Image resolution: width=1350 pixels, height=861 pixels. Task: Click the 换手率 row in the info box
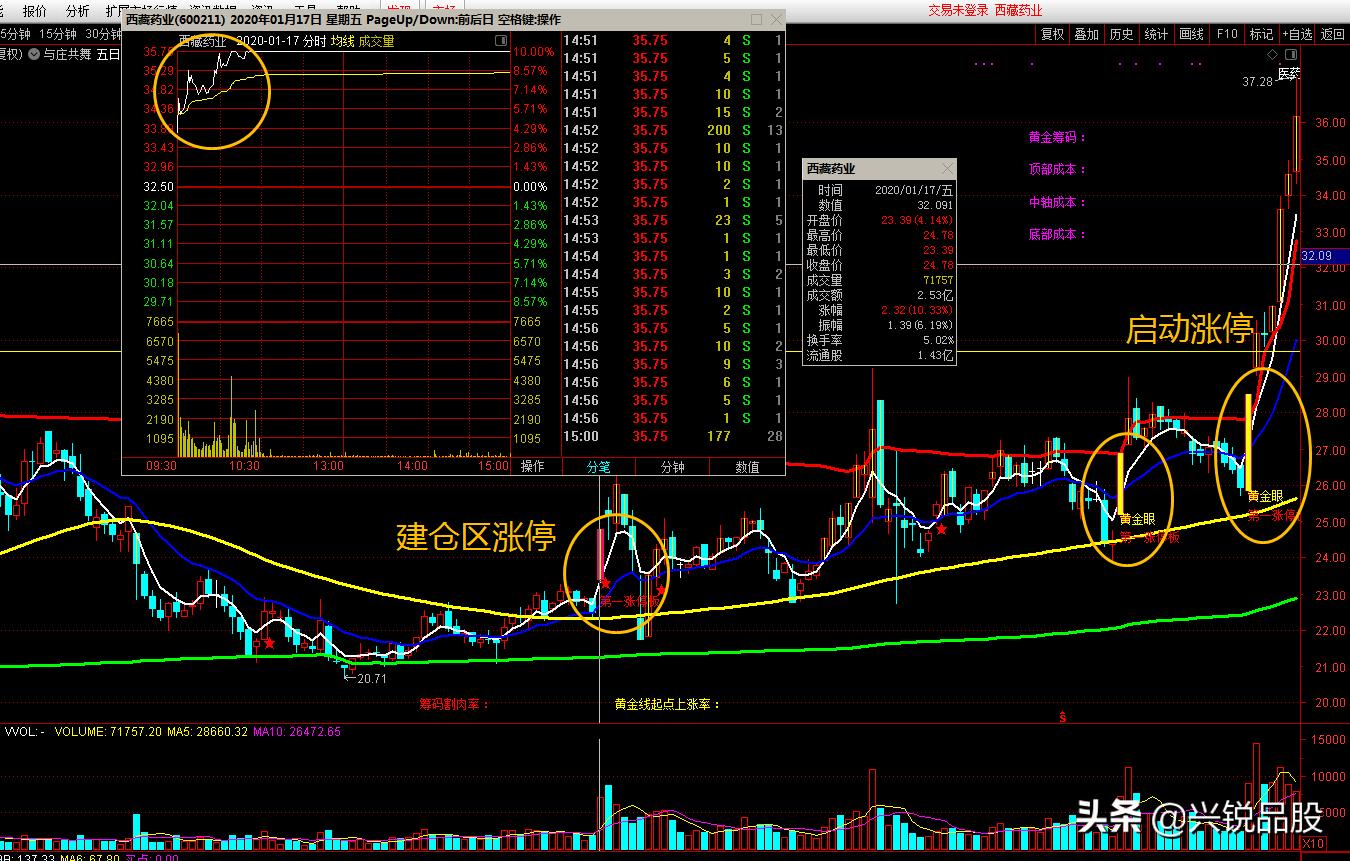(880, 340)
